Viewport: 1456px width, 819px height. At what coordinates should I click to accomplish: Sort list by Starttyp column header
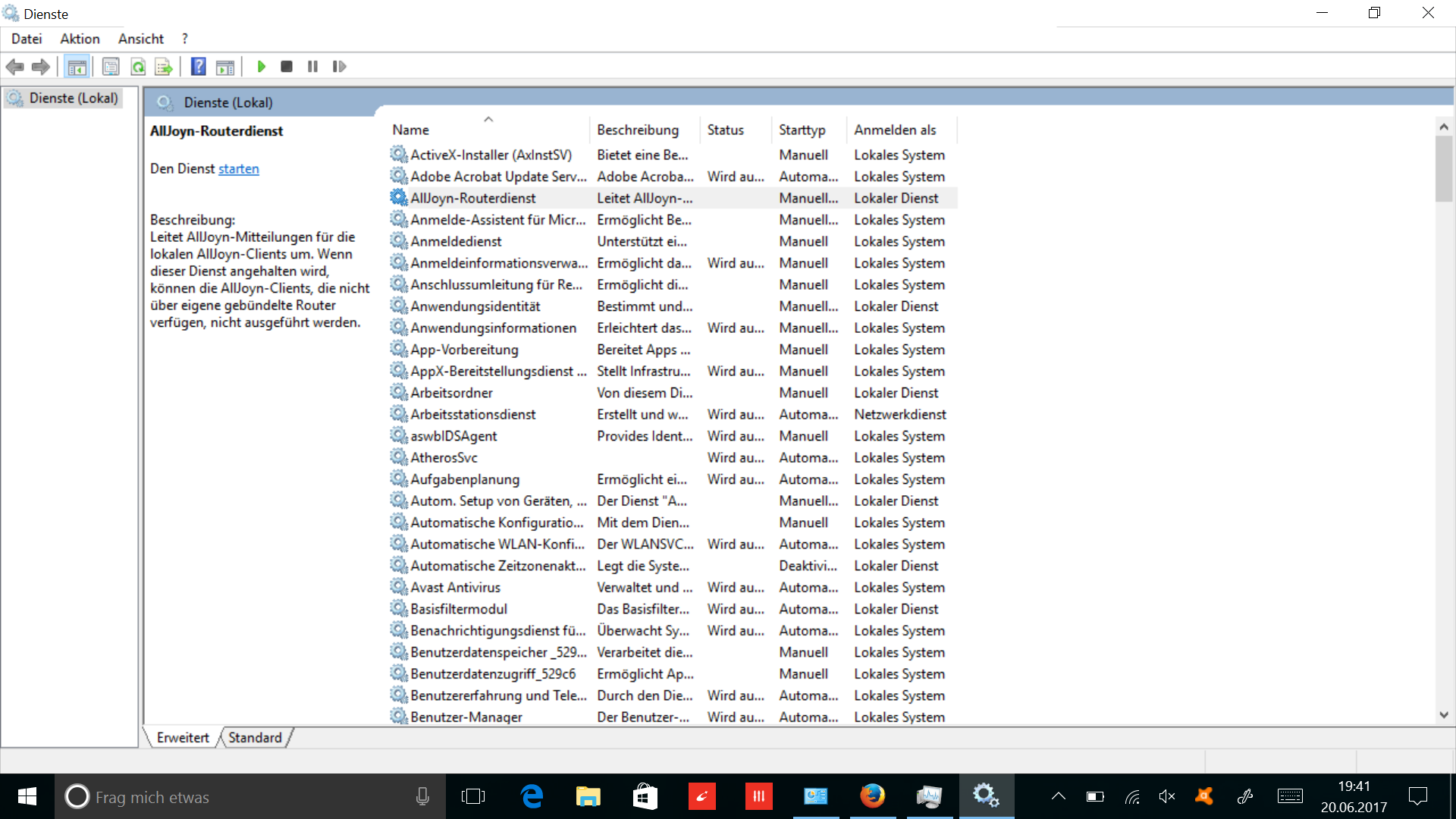pyautogui.click(x=802, y=130)
